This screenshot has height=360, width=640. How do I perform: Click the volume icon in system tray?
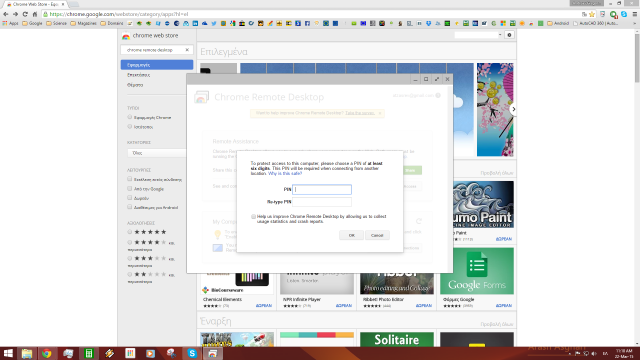(x=594, y=353)
